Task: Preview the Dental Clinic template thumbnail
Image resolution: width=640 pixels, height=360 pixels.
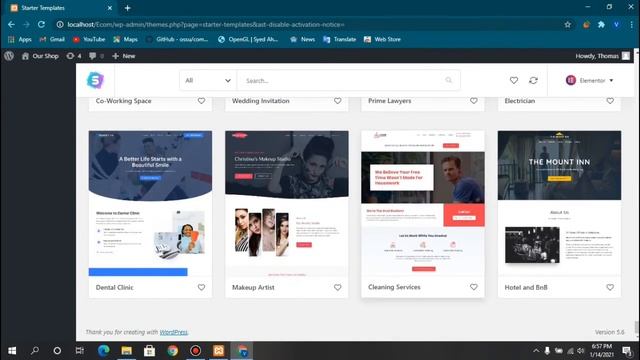Action: point(150,203)
